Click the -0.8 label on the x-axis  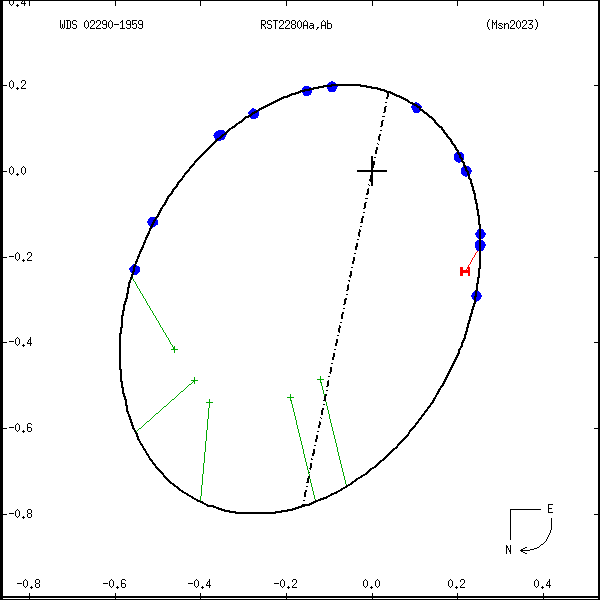28,584
